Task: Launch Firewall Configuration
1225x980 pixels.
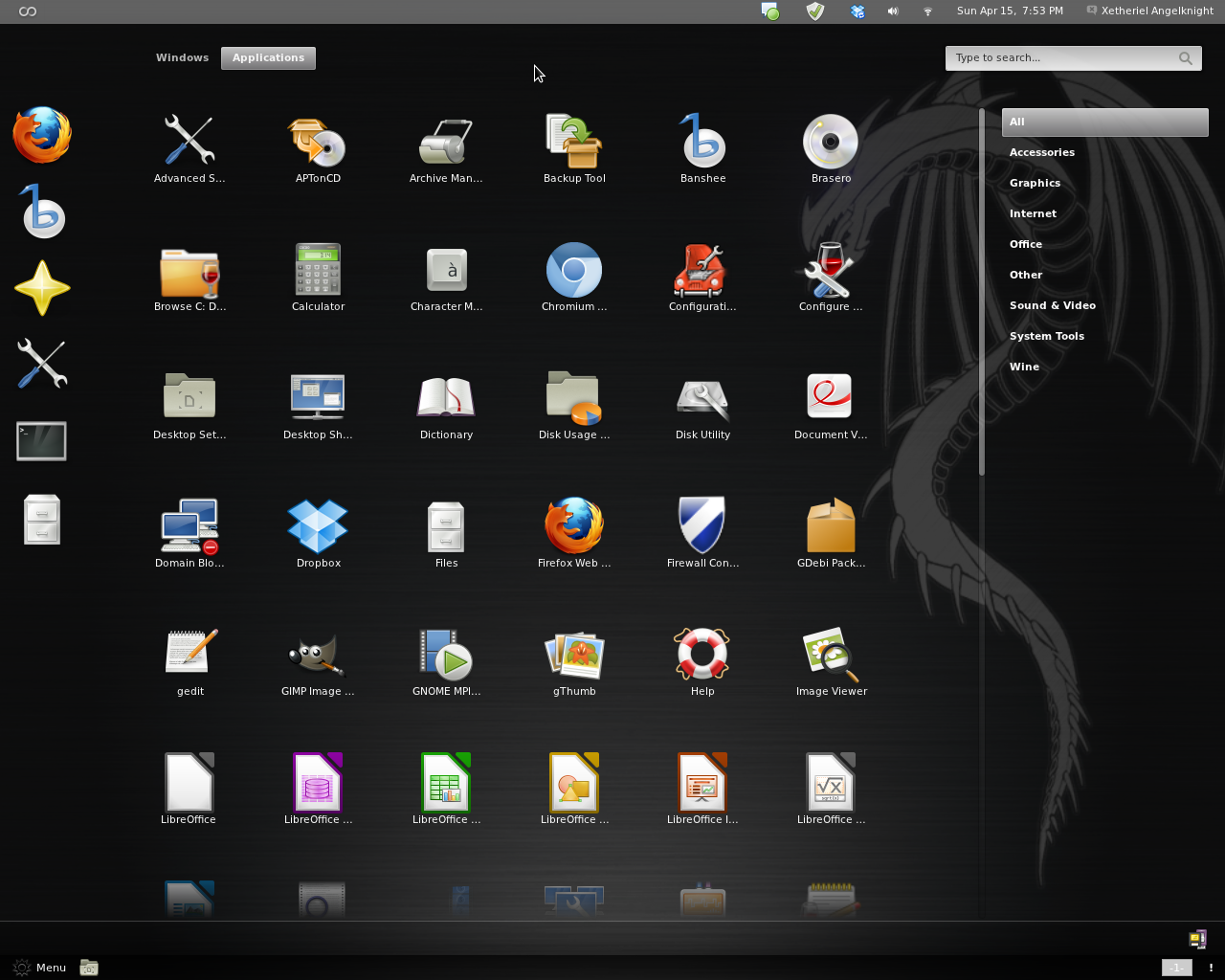Action: point(702,524)
